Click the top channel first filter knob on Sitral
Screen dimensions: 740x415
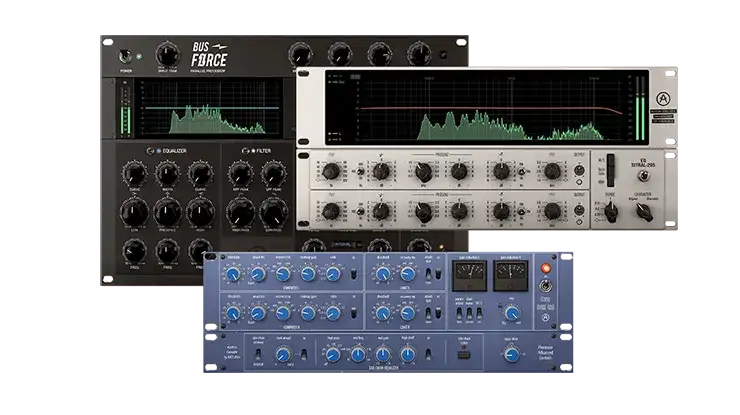point(331,171)
